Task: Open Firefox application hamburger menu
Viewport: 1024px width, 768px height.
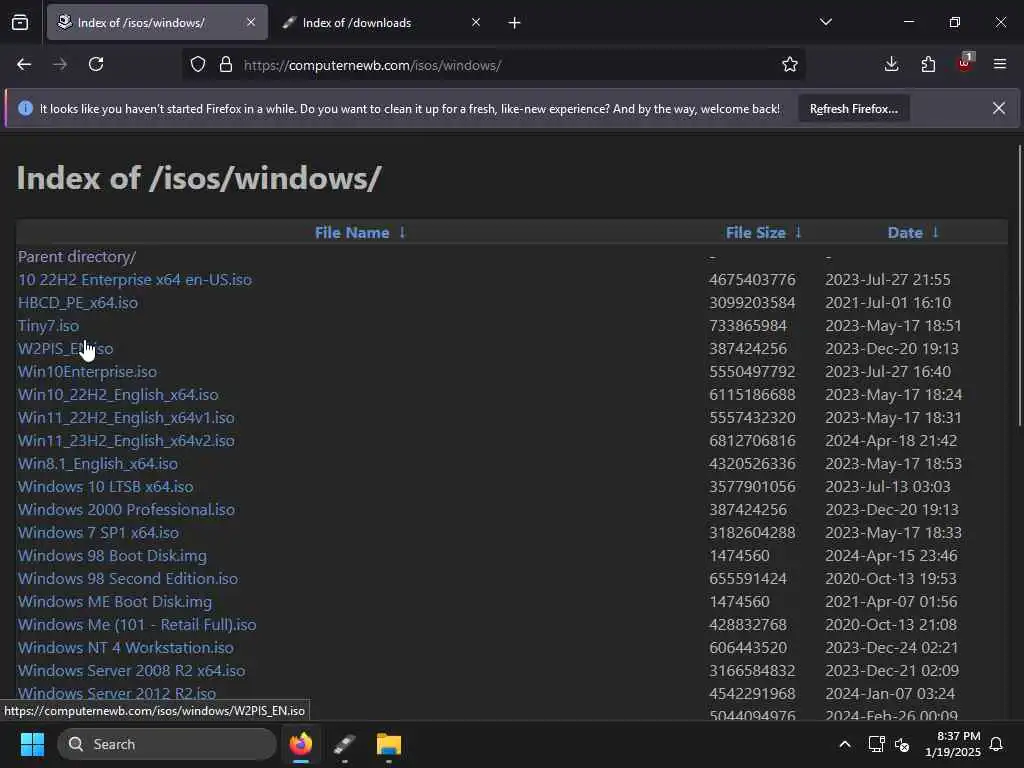Action: [1000, 65]
